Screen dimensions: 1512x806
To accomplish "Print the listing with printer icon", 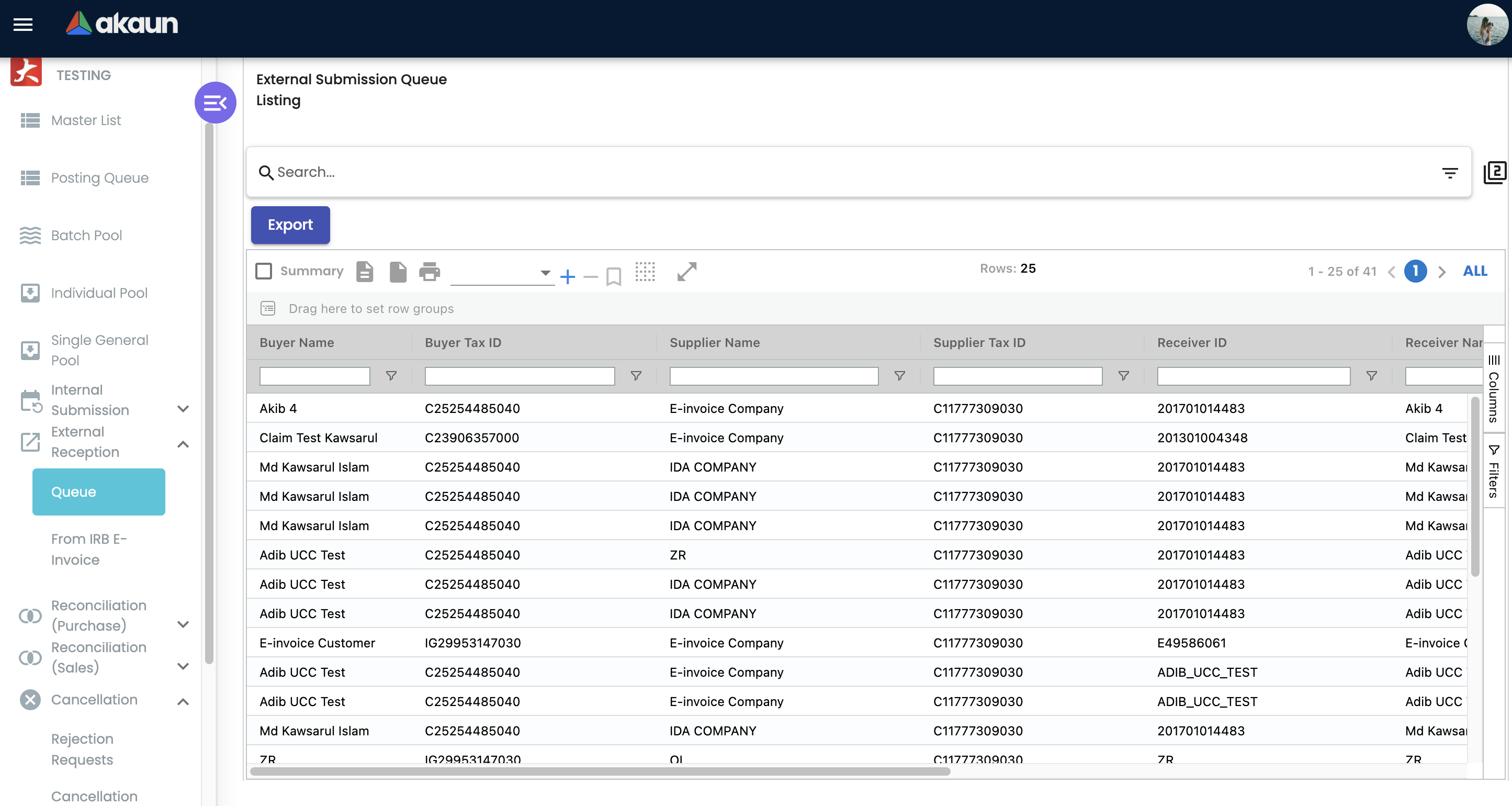I will (430, 272).
